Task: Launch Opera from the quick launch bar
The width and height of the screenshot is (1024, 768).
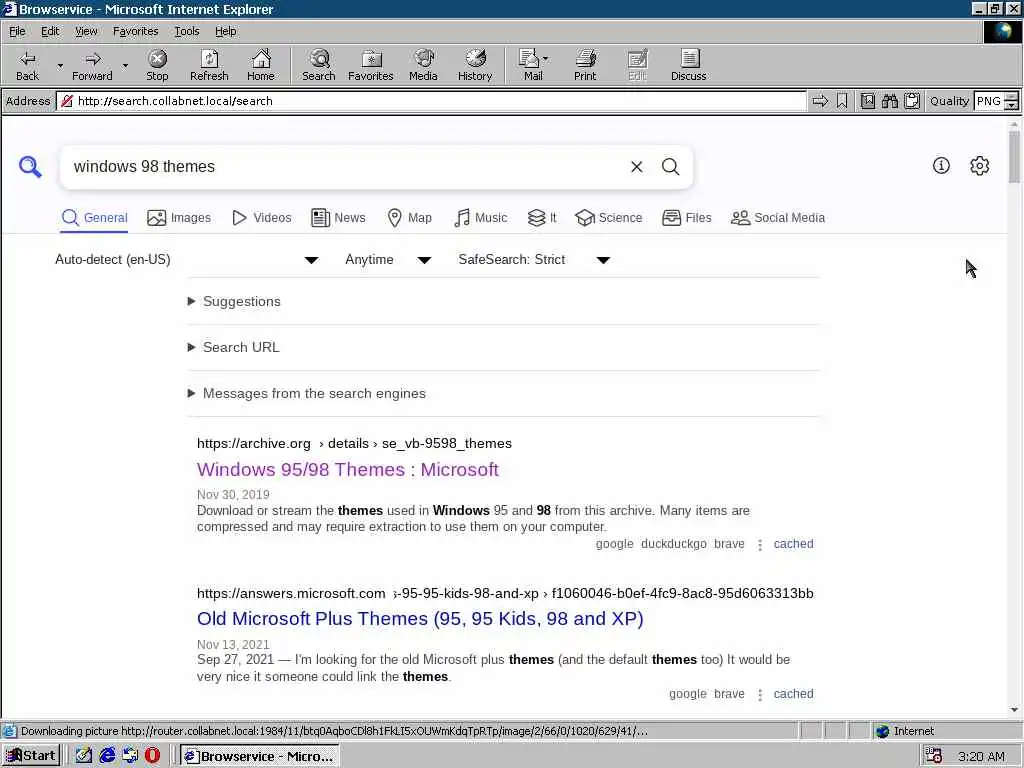Action: point(152,756)
